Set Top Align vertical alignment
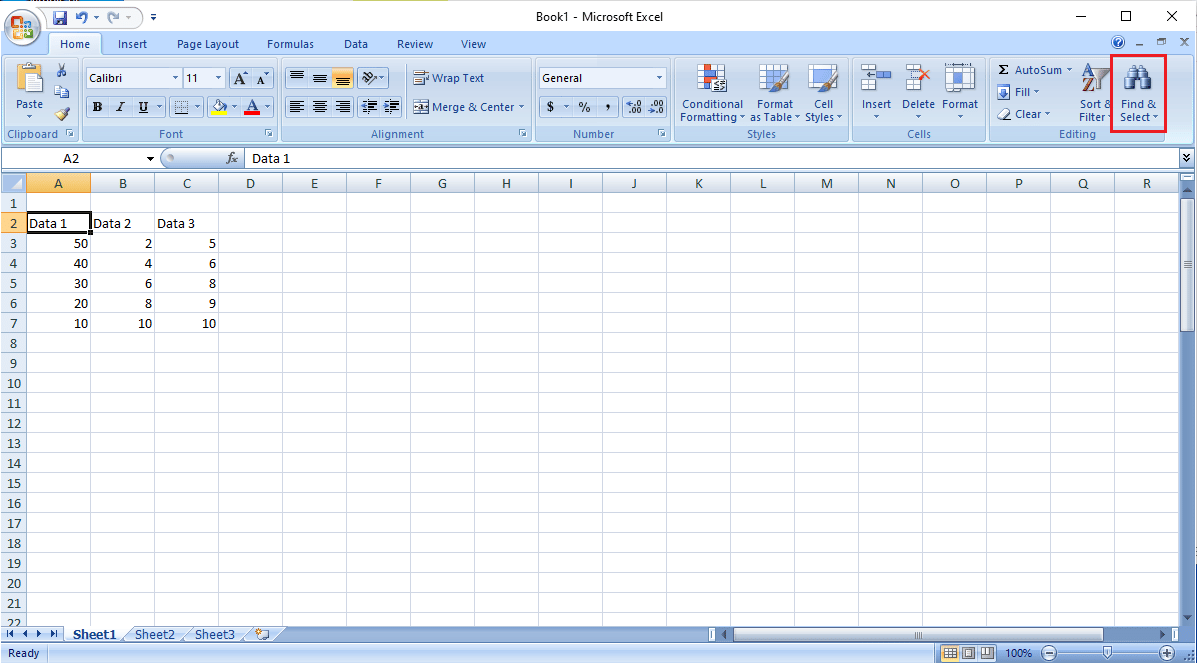This screenshot has width=1197, height=663. (x=297, y=78)
